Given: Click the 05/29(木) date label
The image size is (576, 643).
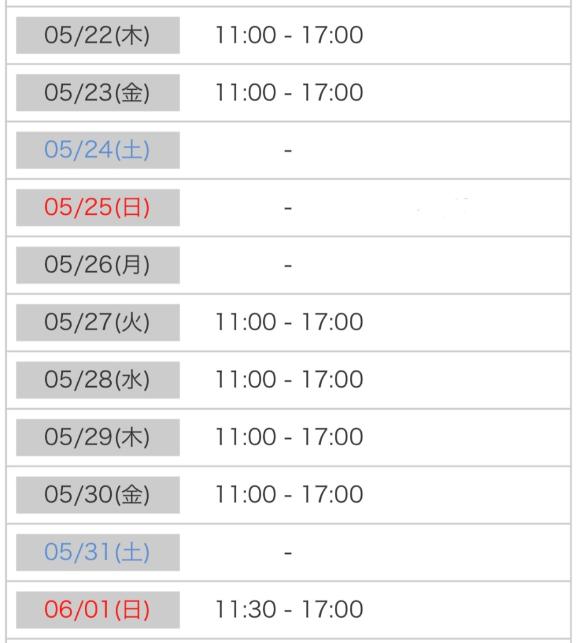Looking at the screenshot, I should pos(98,437).
